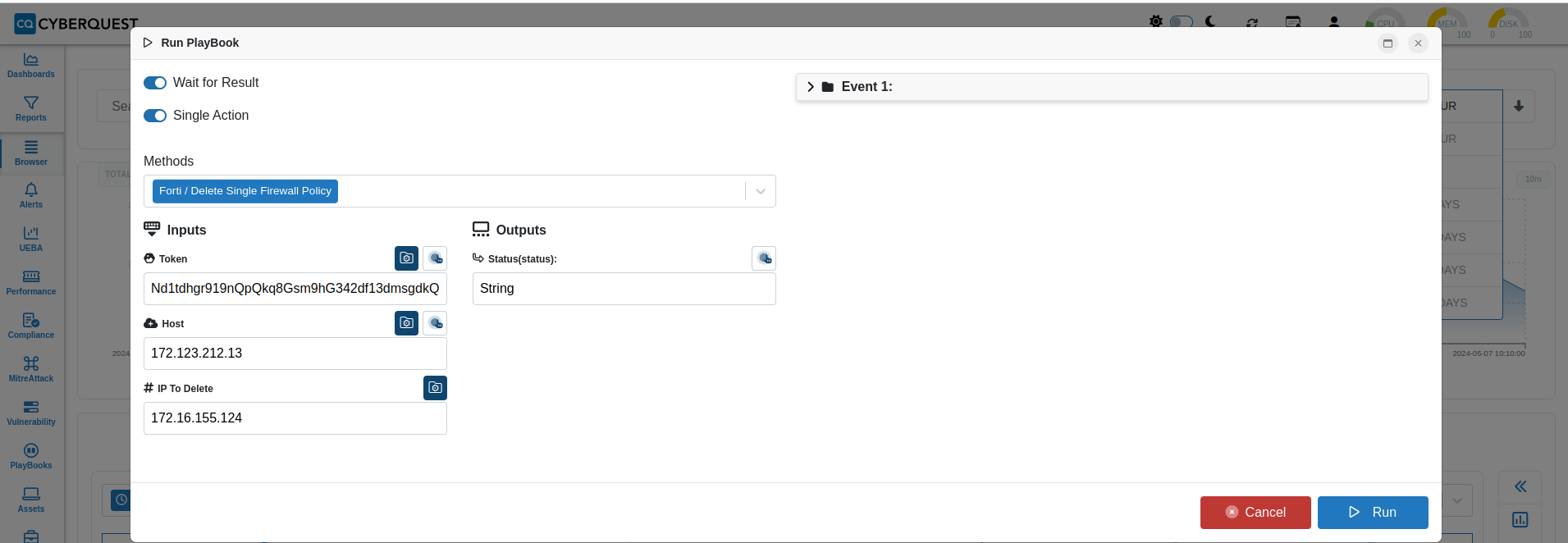Screen dimensions: 1568x543
Task: Toggle the light/dark theme switch
Action: tap(1182, 21)
